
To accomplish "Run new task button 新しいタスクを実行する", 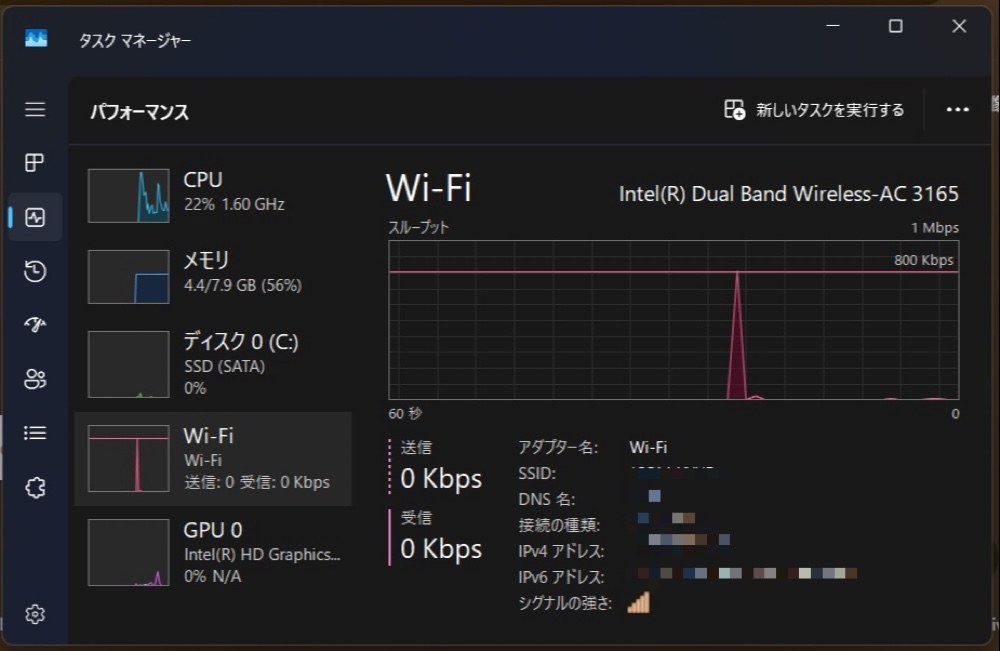I will pyautogui.click(x=814, y=110).
